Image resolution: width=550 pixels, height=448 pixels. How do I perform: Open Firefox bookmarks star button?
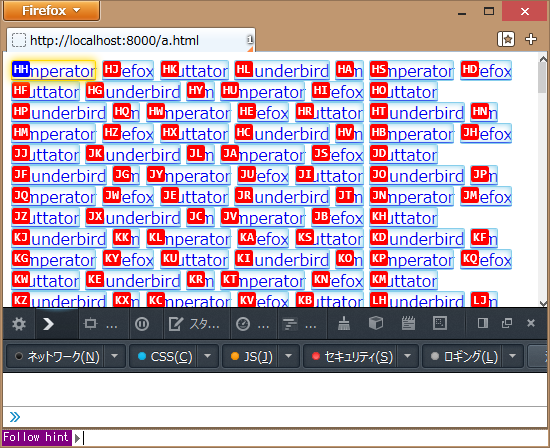pyautogui.click(x=506, y=39)
